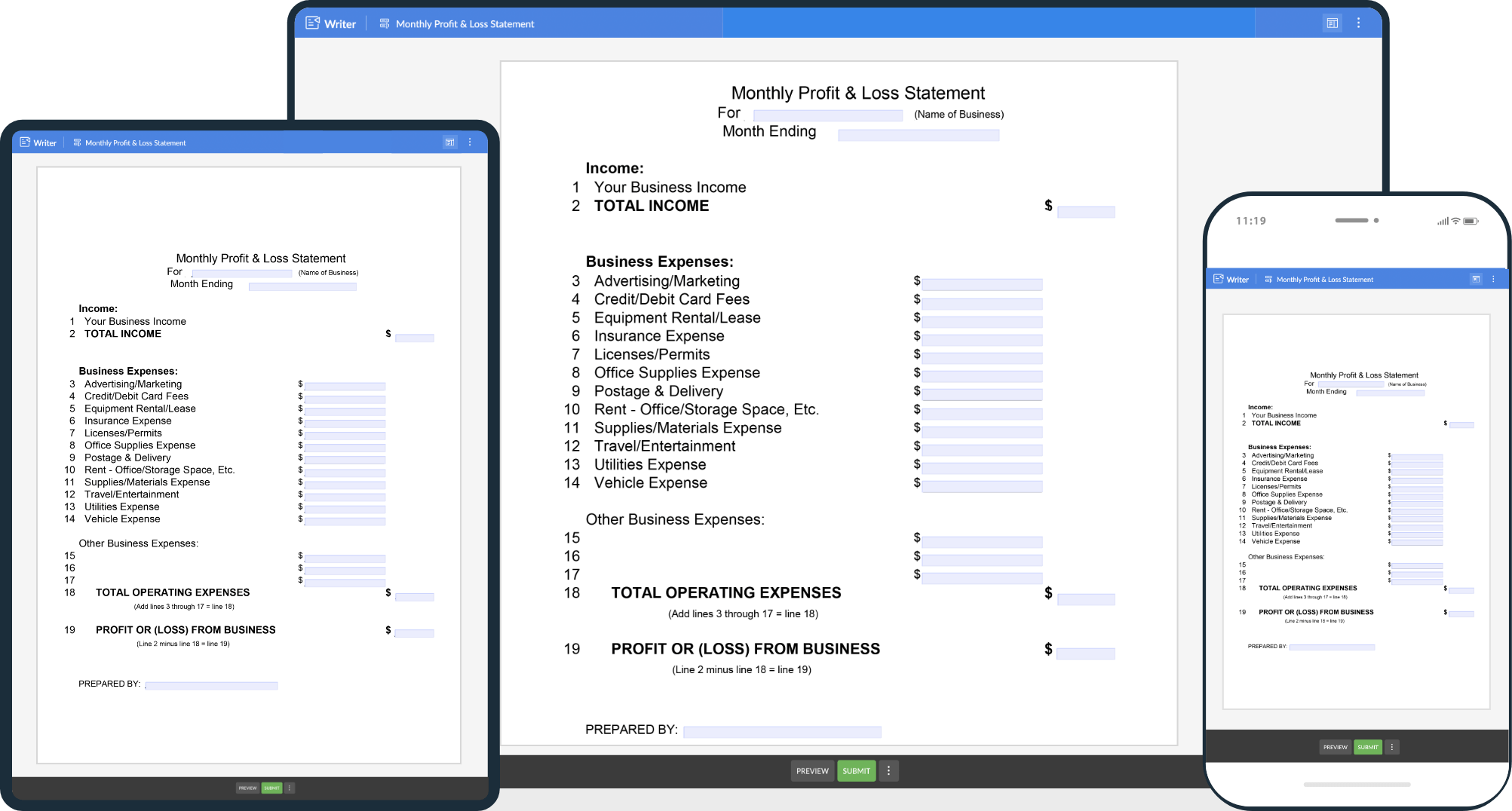Click the SUBMIT button on the desktop
The width and height of the screenshot is (1512, 811).
click(856, 771)
